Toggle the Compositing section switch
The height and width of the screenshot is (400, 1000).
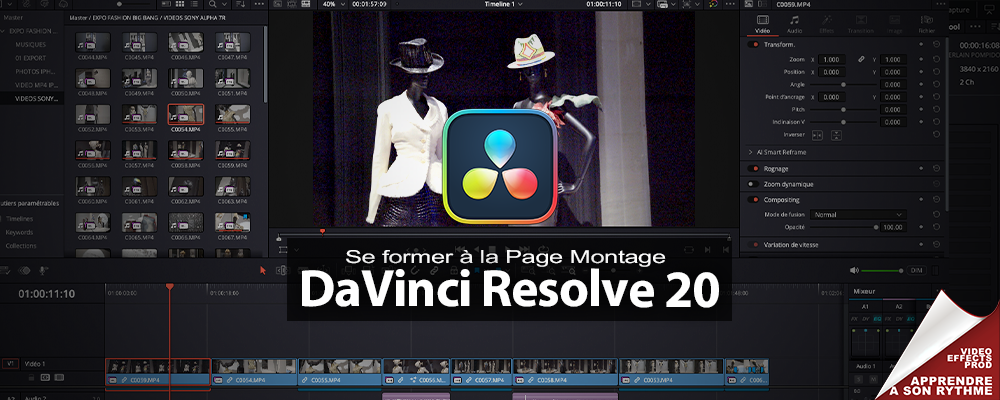[x=754, y=200]
